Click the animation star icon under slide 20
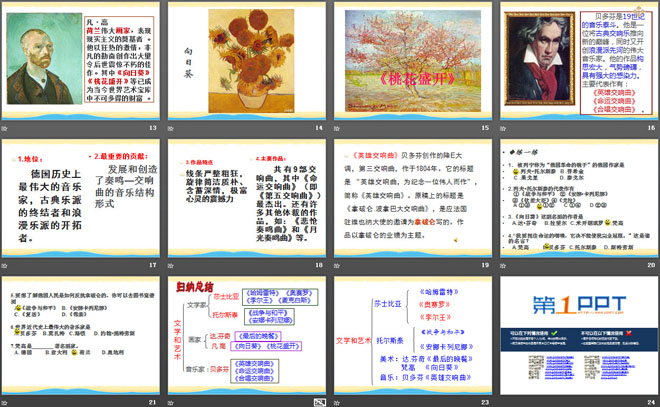660x407 pixels. click(x=503, y=266)
